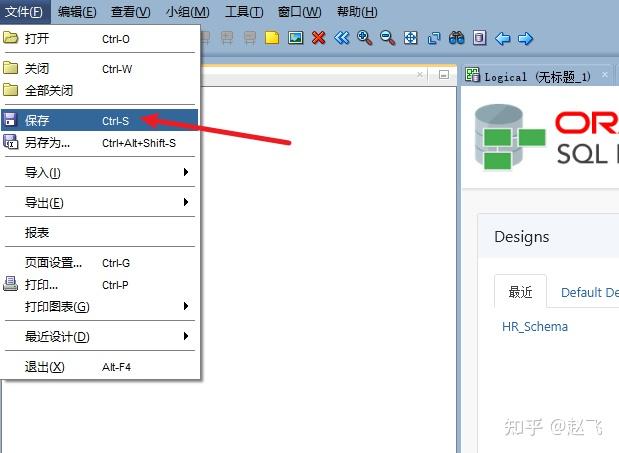Click the Fit Screen toolbar icon
Image resolution: width=619 pixels, height=453 pixels.
(411, 38)
